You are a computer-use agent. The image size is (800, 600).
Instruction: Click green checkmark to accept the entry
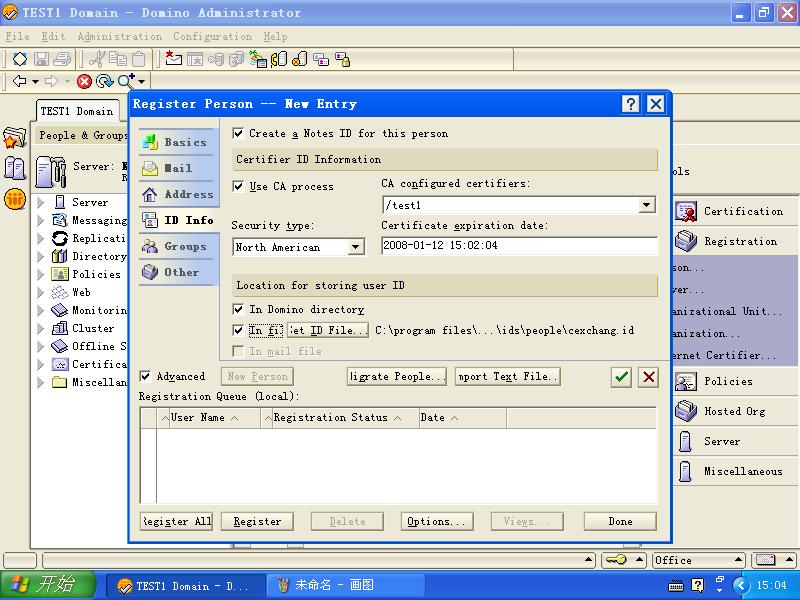[x=621, y=377]
